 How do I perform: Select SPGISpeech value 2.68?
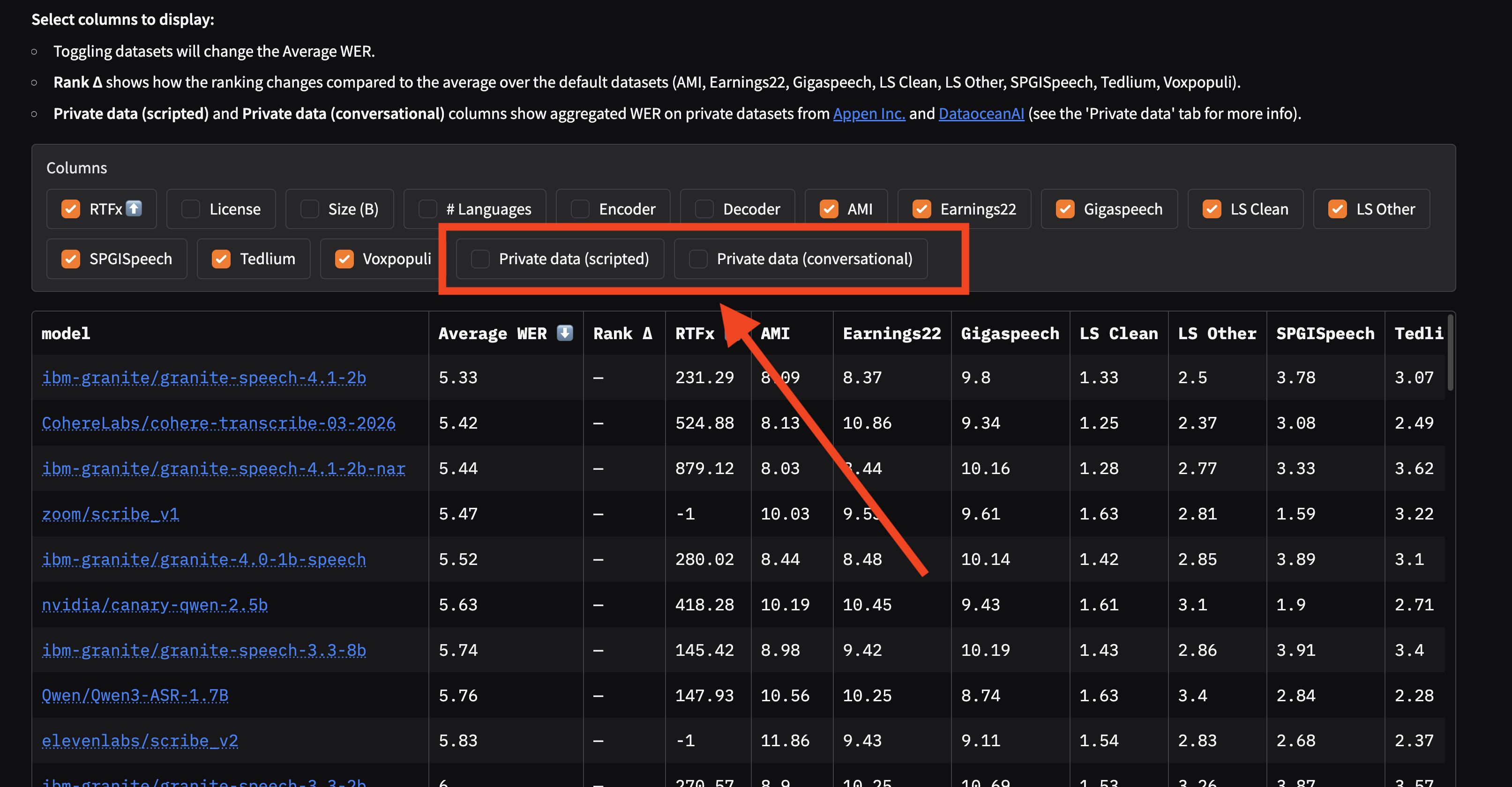[x=1295, y=741]
